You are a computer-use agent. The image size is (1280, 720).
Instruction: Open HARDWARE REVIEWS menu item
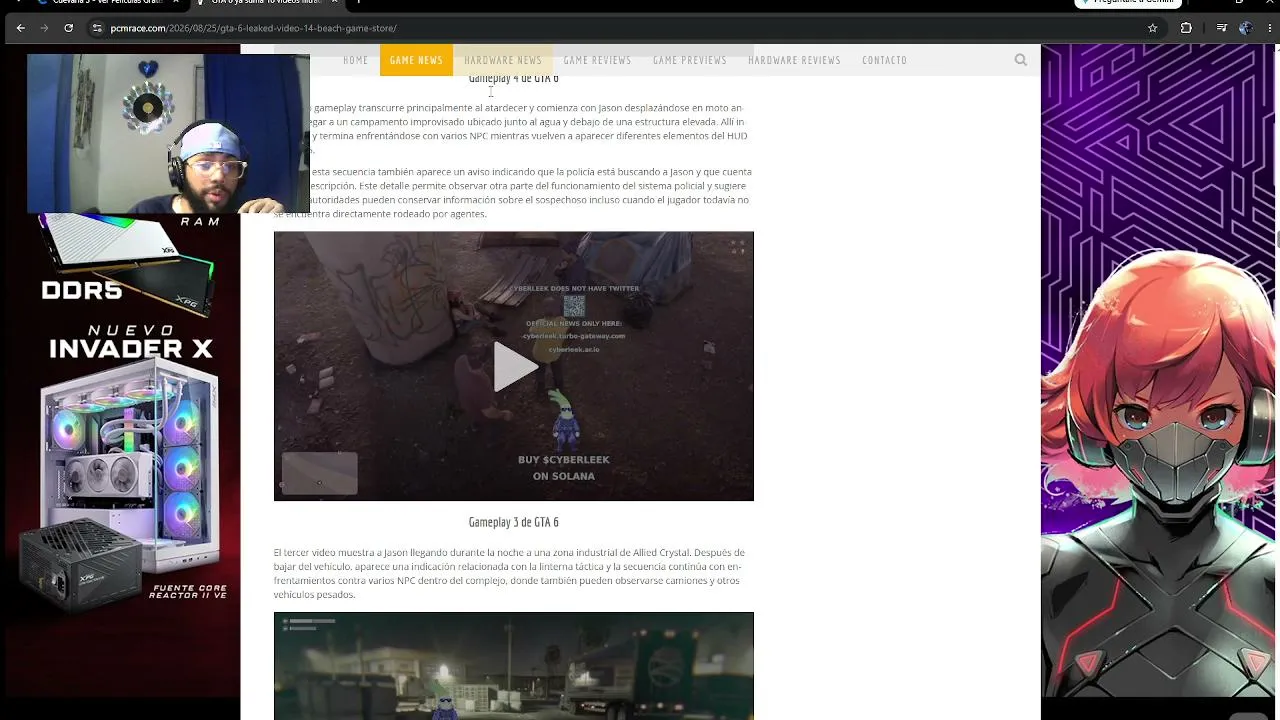tap(794, 60)
